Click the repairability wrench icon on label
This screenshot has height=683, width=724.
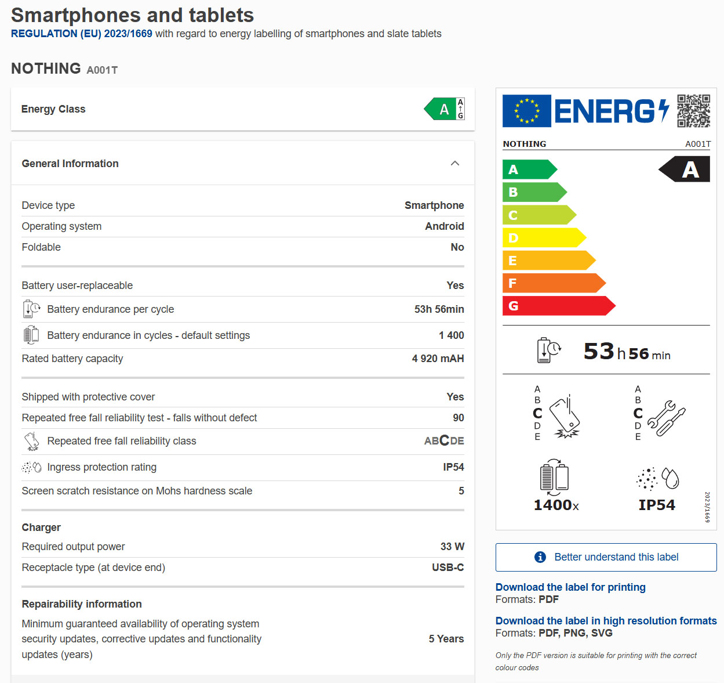click(665, 413)
